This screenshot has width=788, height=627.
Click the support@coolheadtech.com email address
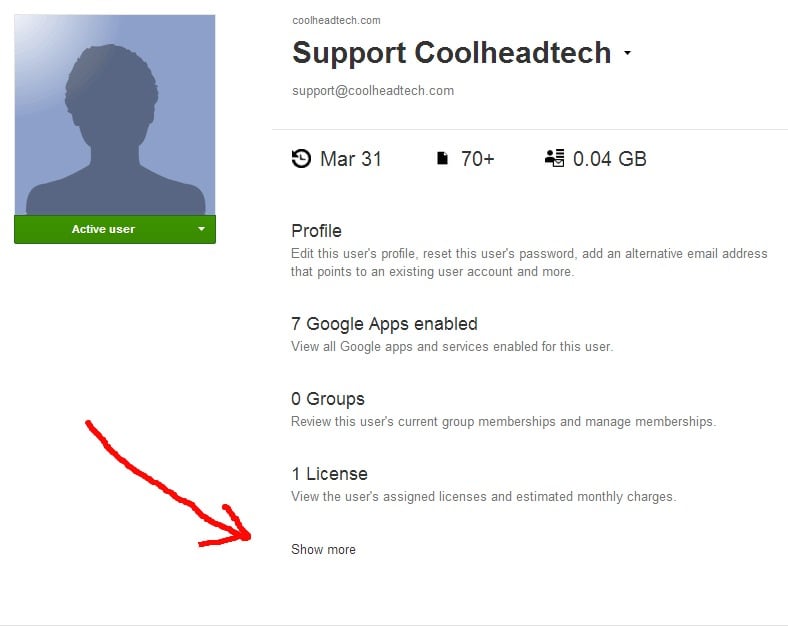click(373, 91)
